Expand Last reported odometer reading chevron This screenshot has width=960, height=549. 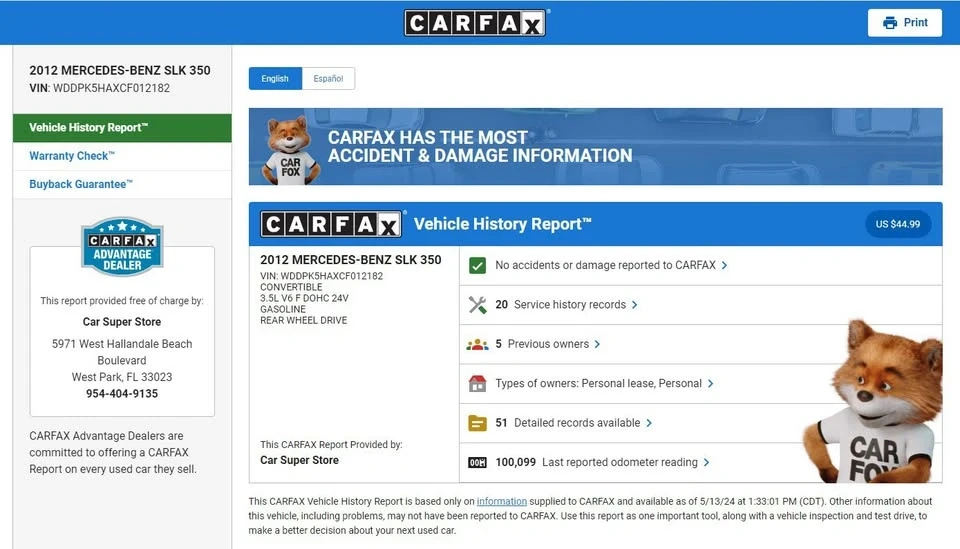click(706, 463)
